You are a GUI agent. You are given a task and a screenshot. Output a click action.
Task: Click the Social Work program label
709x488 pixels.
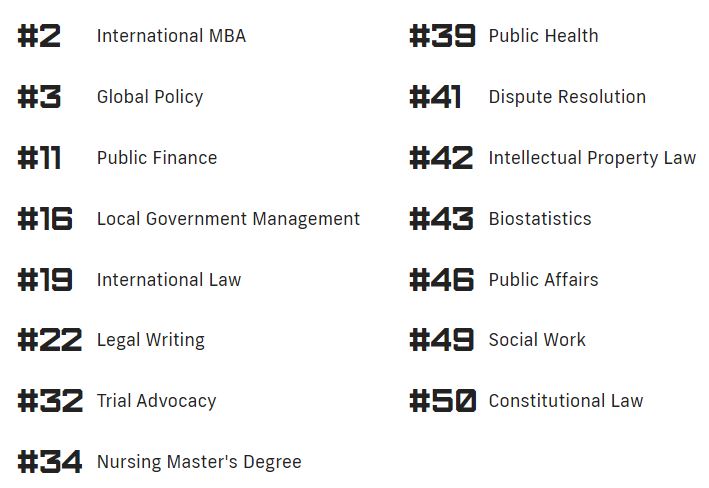pyautogui.click(x=537, y=340)
